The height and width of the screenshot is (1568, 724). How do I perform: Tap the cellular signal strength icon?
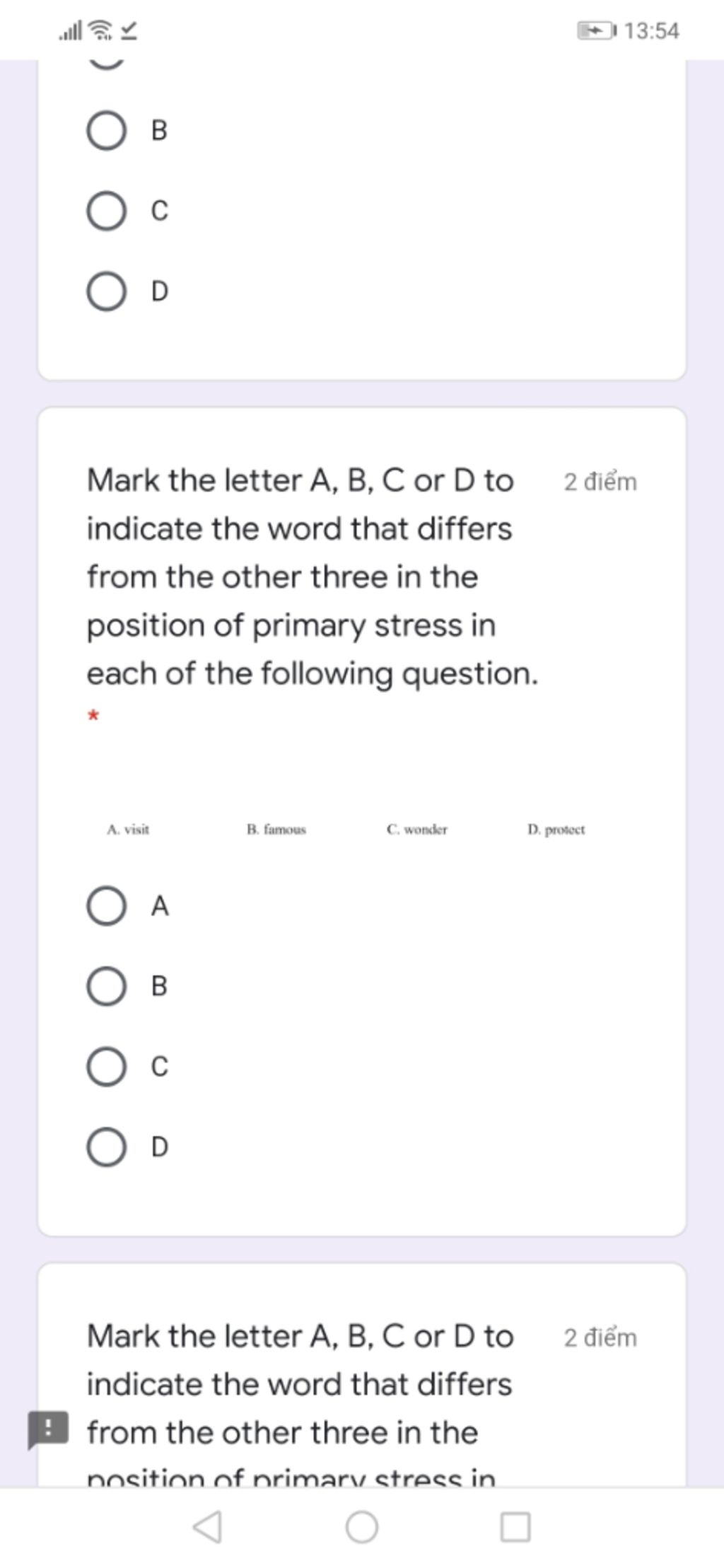click(71, 30)
